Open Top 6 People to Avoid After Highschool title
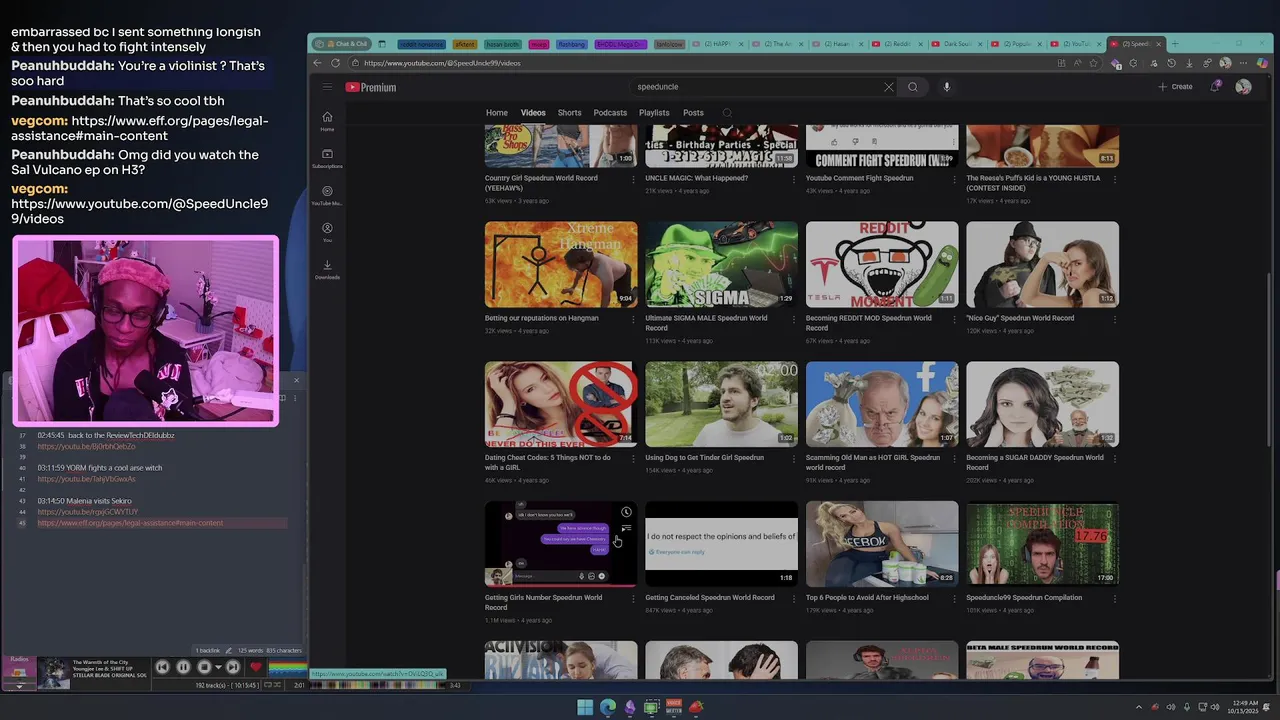The width and height of the screenshot is (1280, 720). tap(867, 598)
